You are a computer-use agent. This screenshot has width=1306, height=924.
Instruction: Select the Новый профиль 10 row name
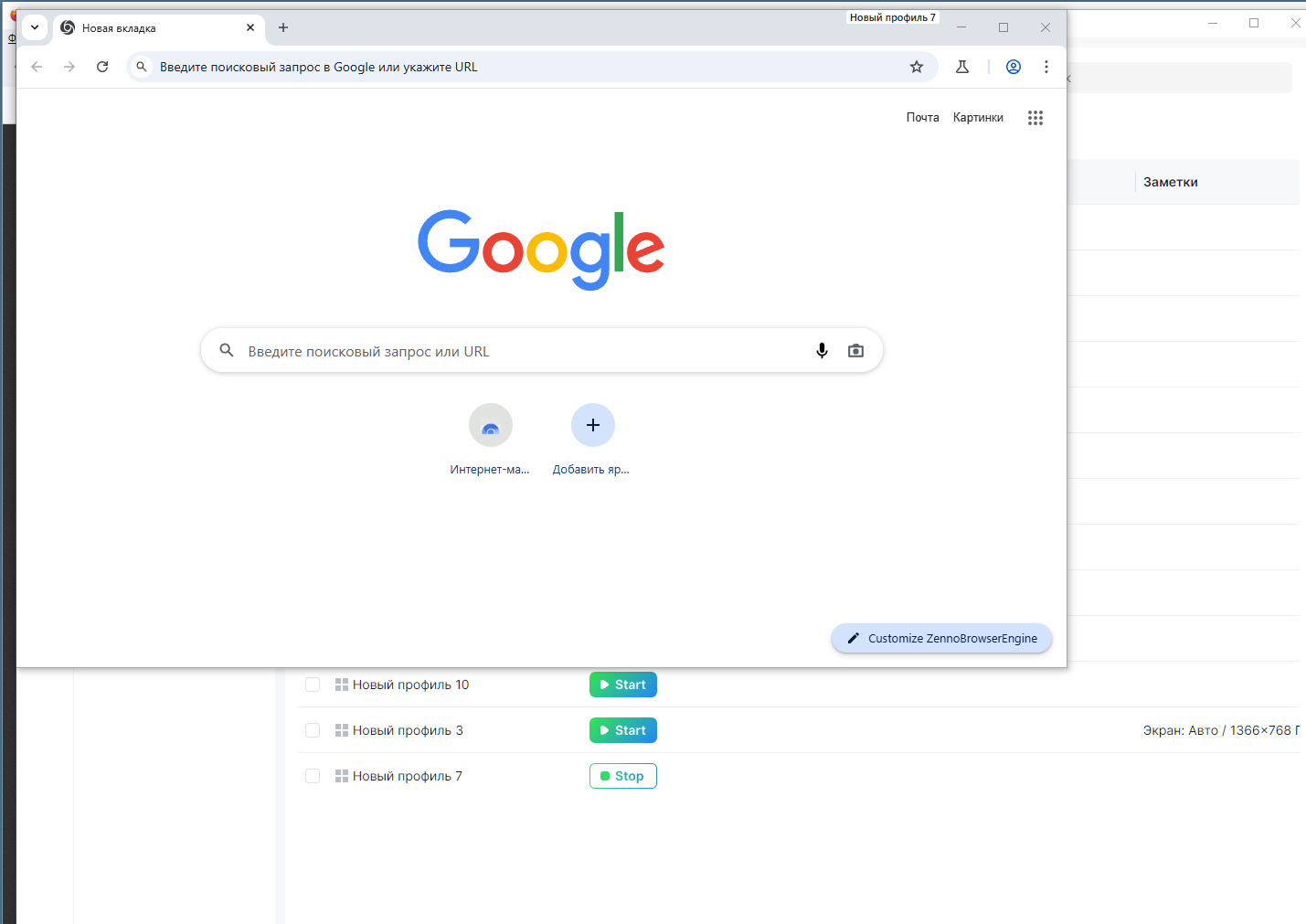(411, 685)
